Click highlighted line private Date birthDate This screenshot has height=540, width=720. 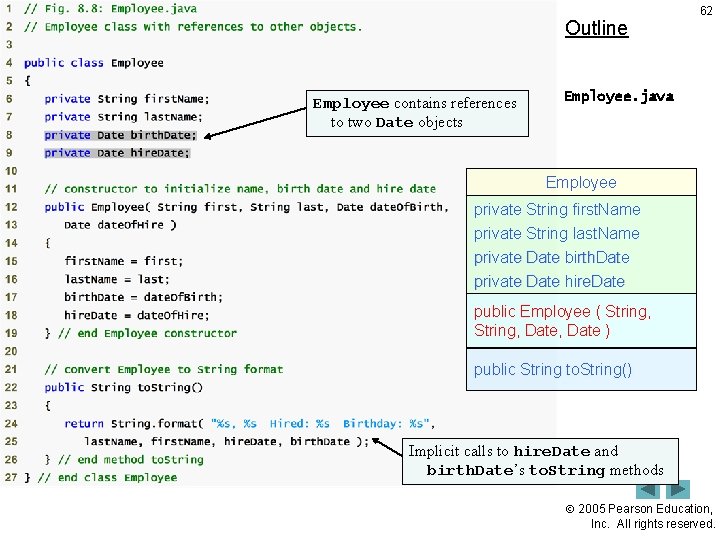[120, 135]
